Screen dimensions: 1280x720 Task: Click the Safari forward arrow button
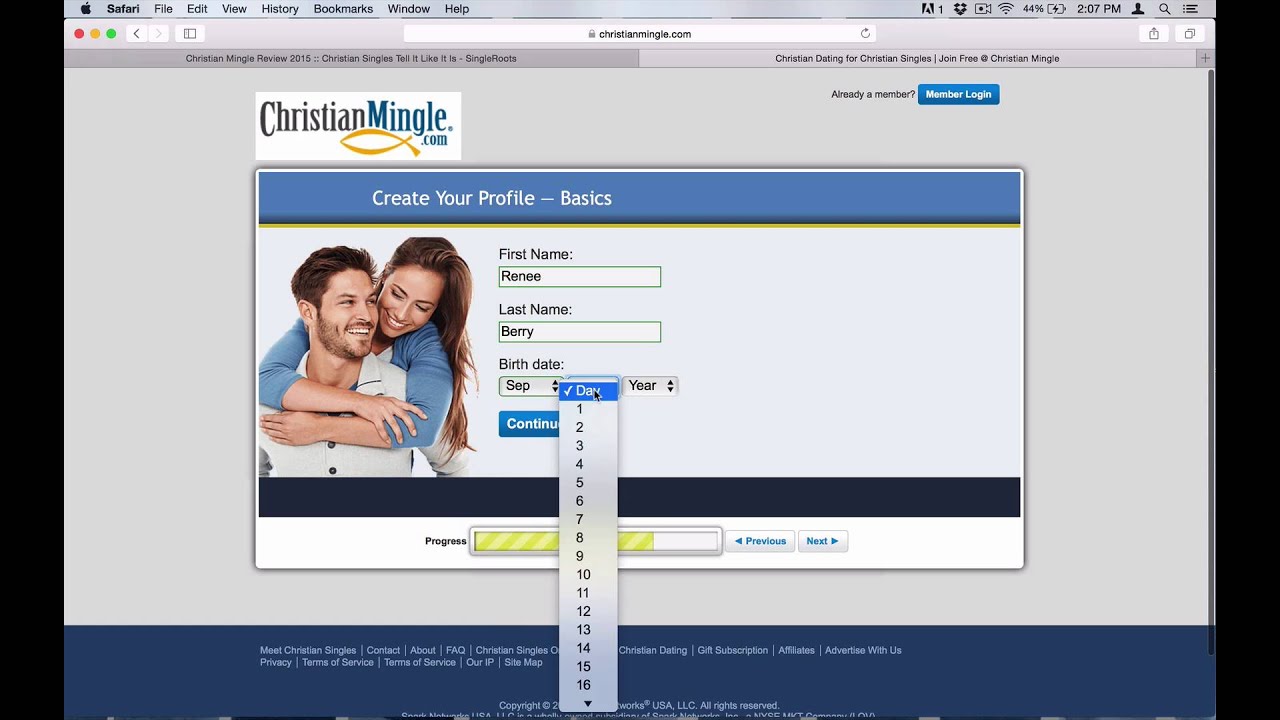[158, 34]
